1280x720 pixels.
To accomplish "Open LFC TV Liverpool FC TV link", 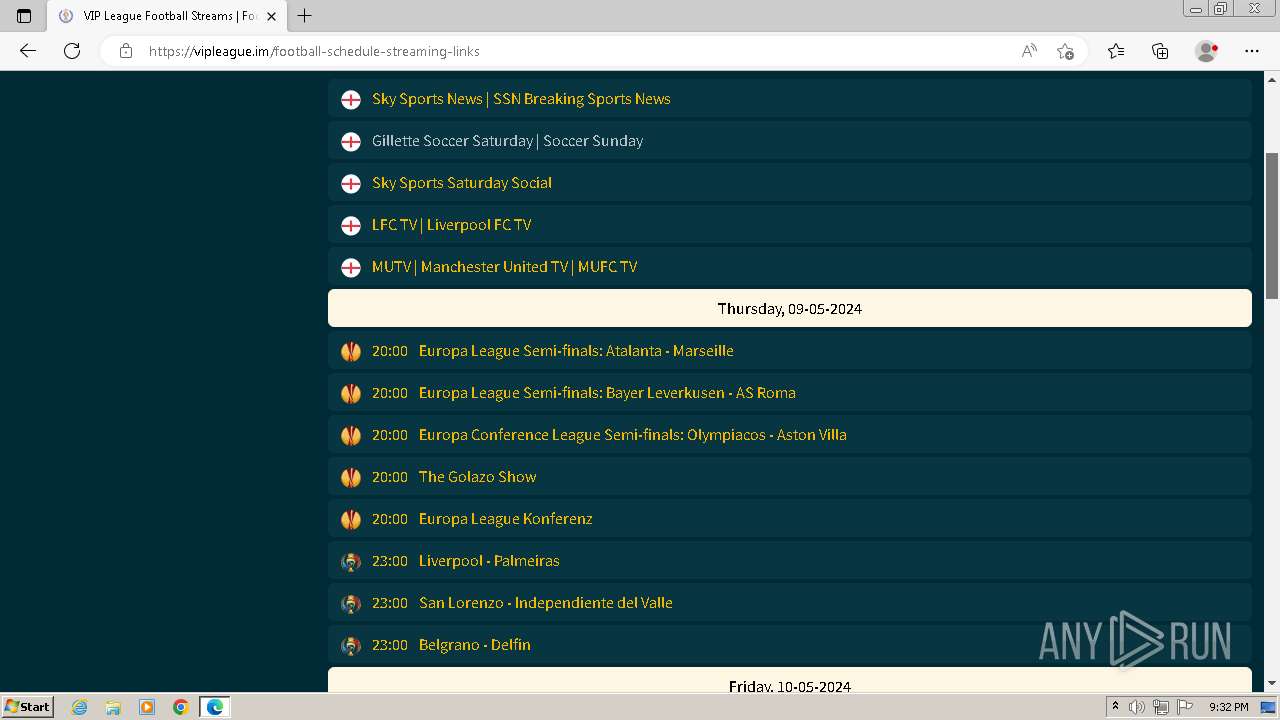I will click(x=452, y=225).
